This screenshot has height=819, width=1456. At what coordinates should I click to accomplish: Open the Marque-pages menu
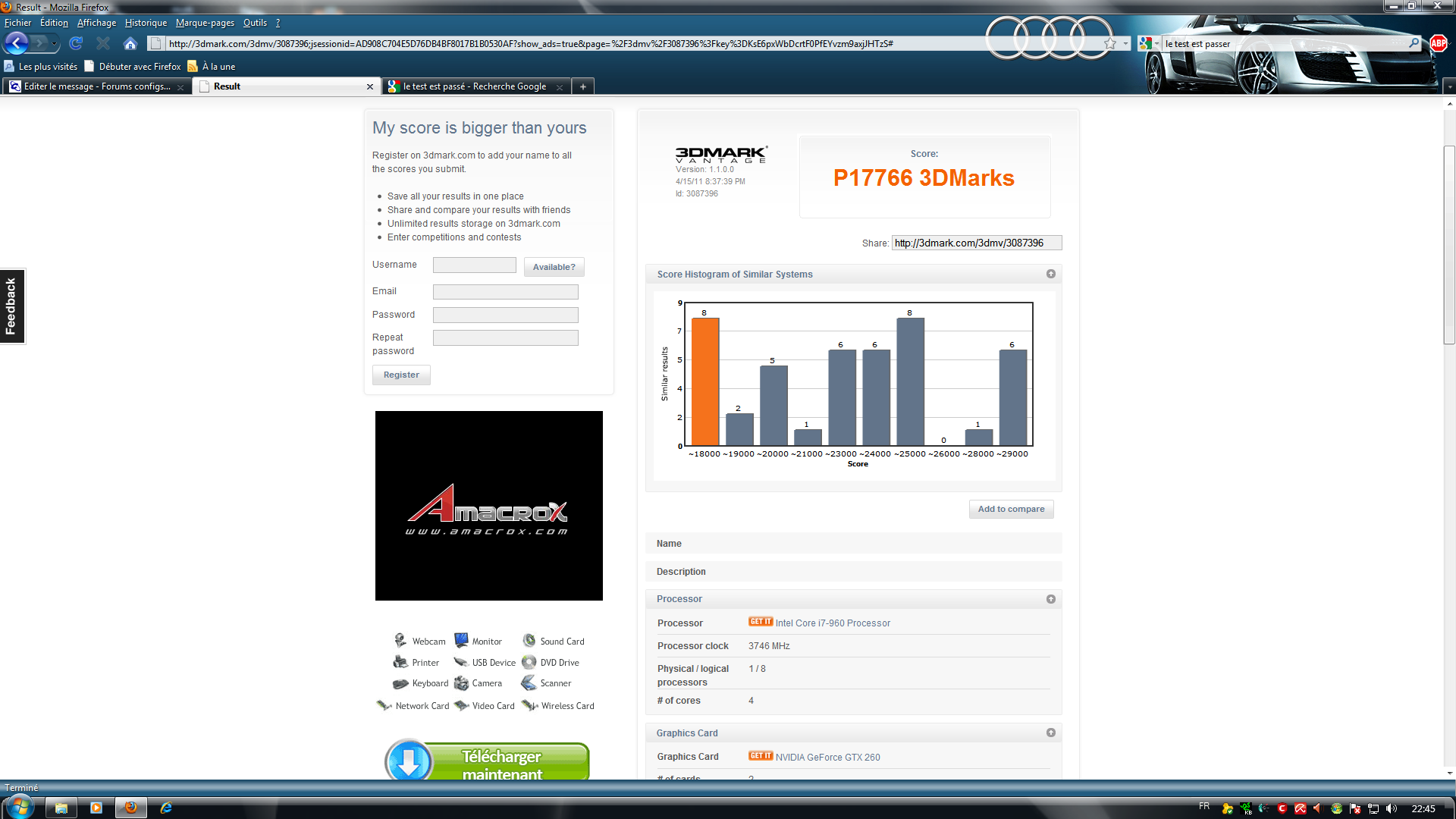pyautogui.click(x=205, y=23)
